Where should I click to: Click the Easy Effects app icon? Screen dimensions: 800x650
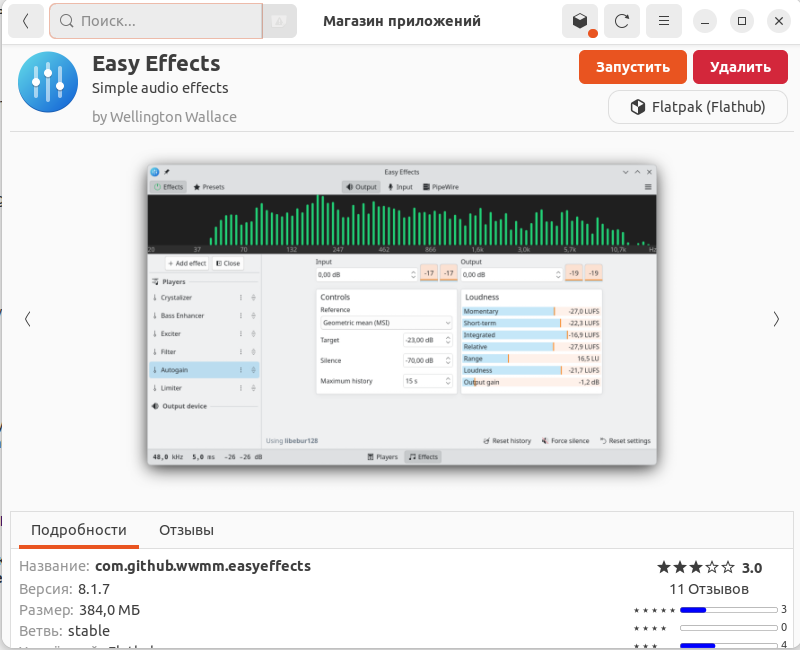pos(48,82)
